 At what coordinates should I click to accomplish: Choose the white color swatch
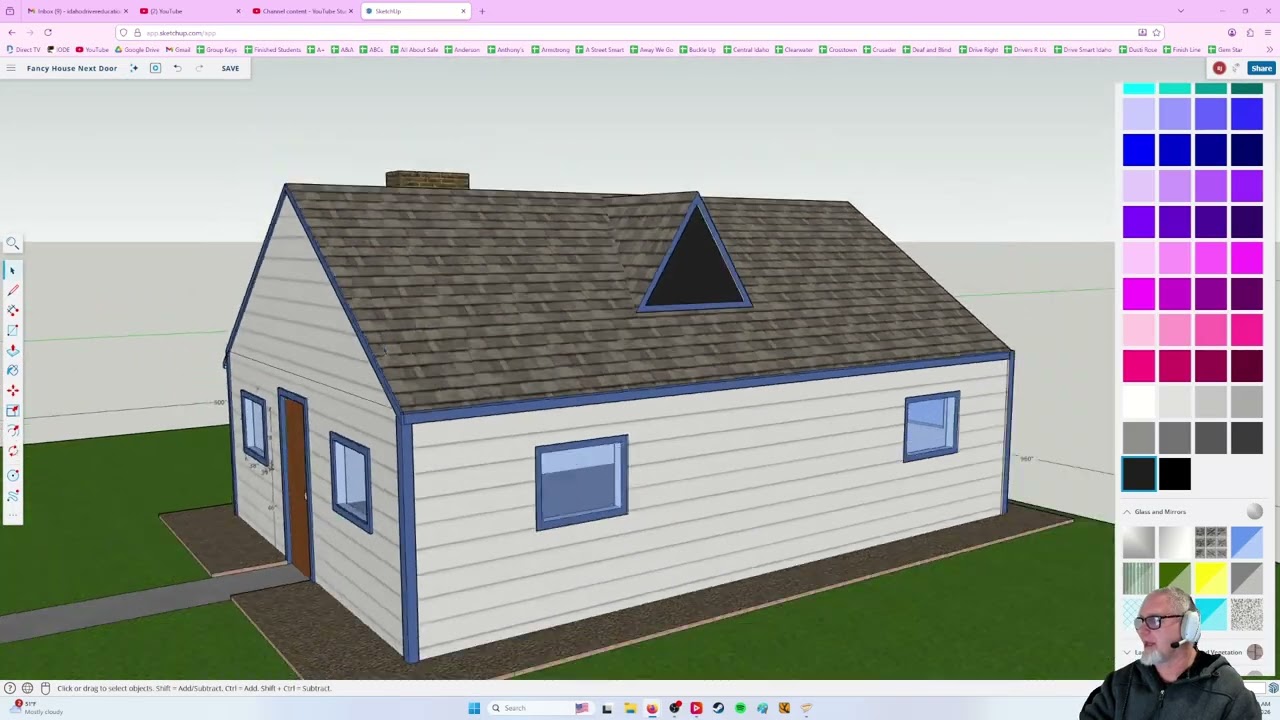1139,402
